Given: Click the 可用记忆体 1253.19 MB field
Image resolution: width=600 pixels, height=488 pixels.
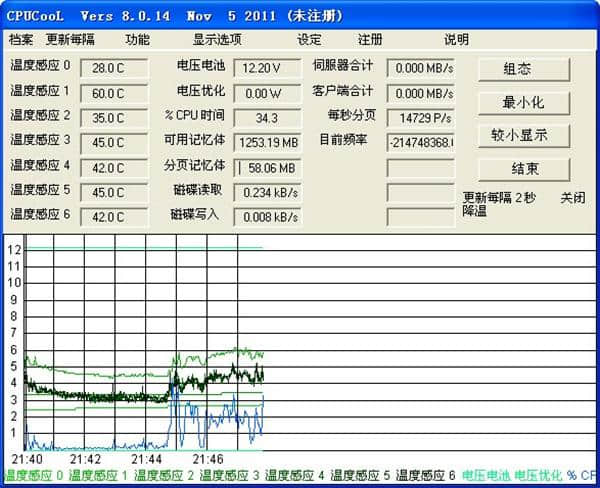Looking at the screenshot, I should (267, 142).
